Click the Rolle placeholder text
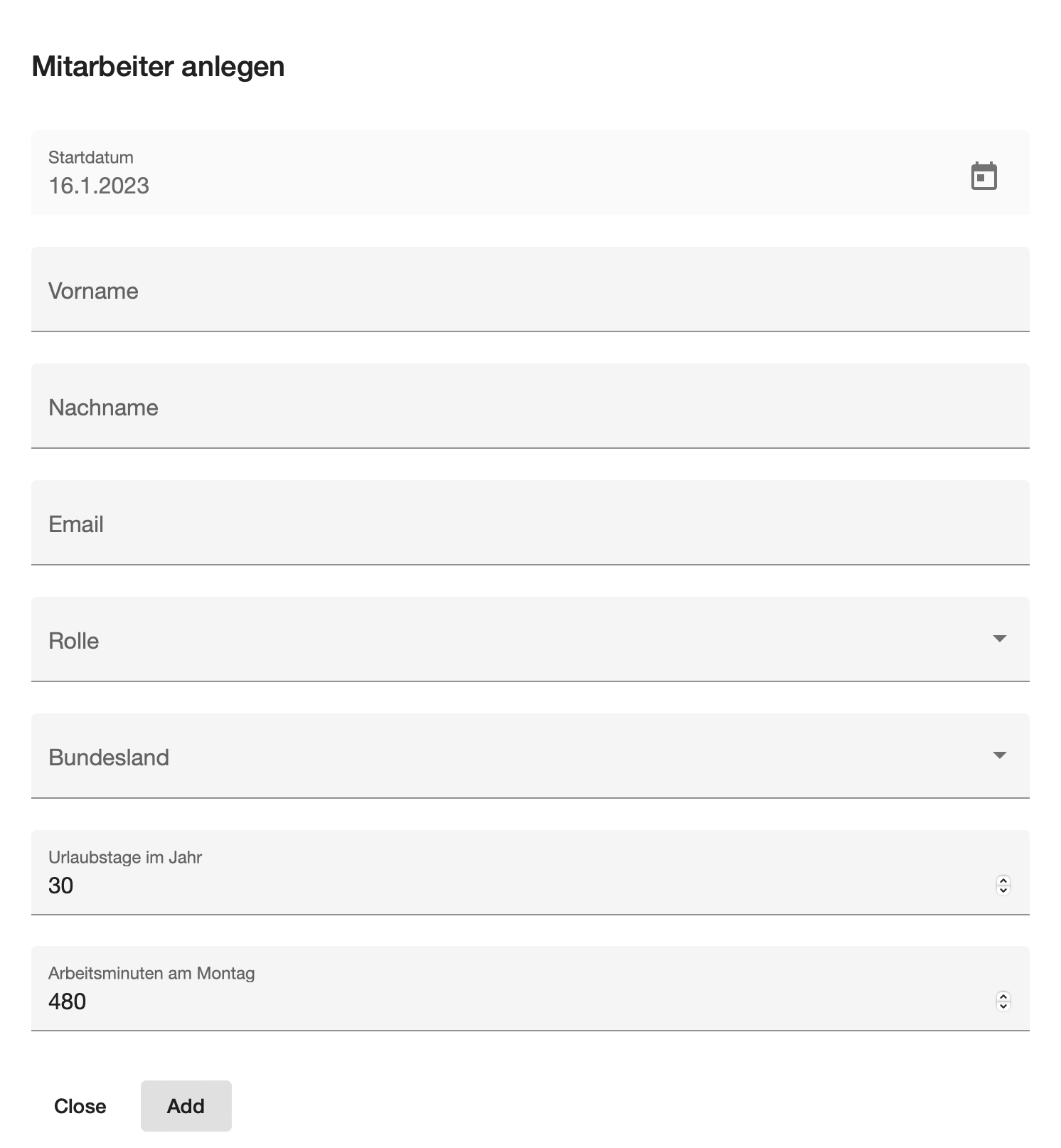 point(74,641)
